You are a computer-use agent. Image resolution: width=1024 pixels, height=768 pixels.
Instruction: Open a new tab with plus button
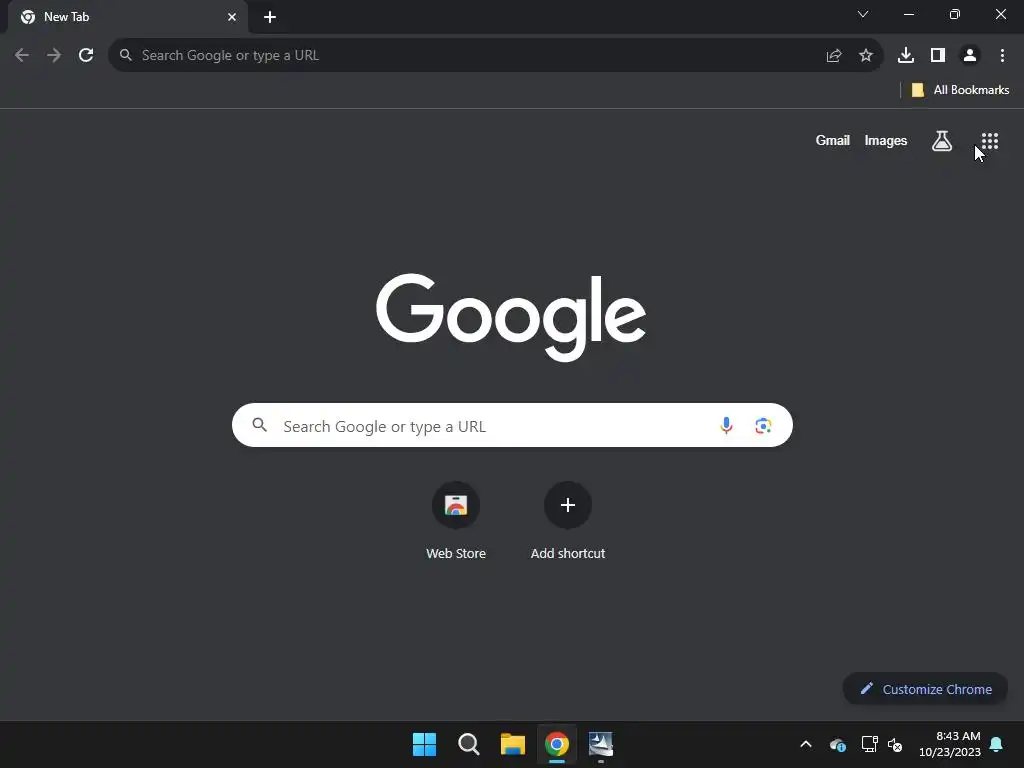[270, 17]
